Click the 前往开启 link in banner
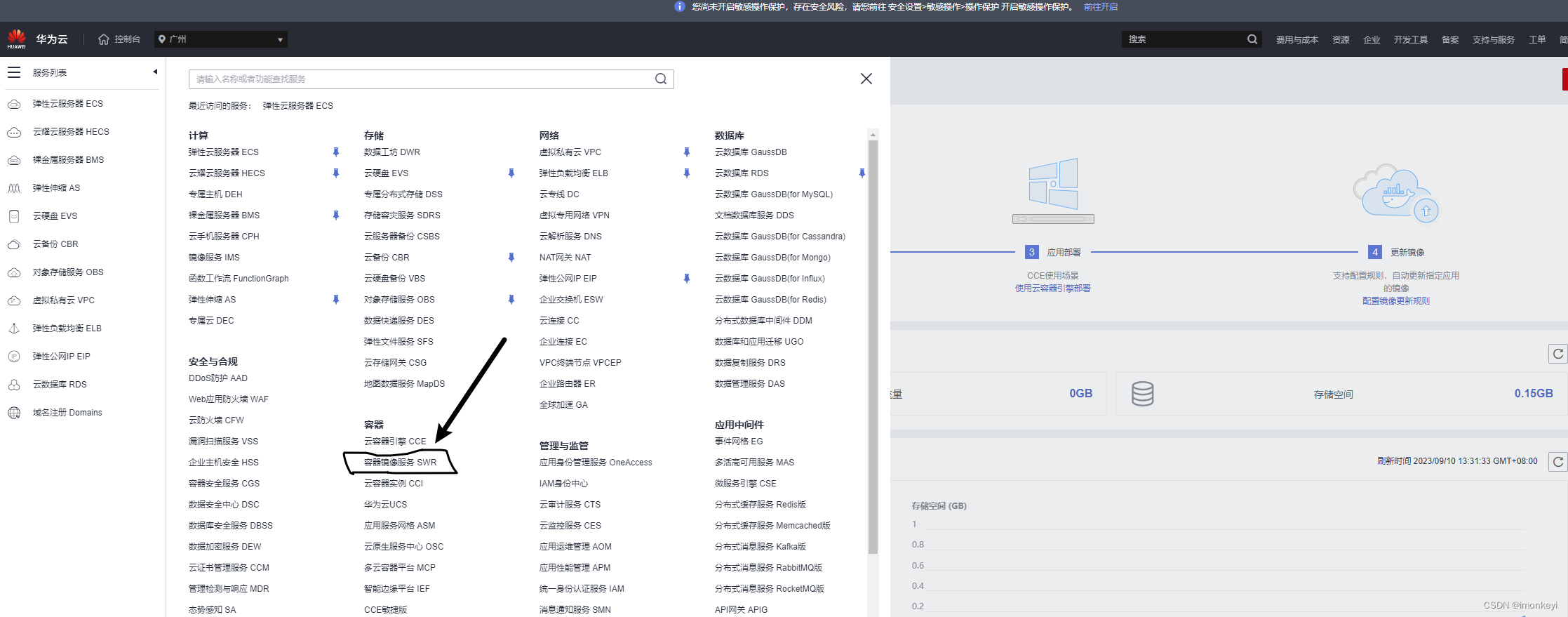Screen dimensions: 1568x617 (x=1101, y=7)
